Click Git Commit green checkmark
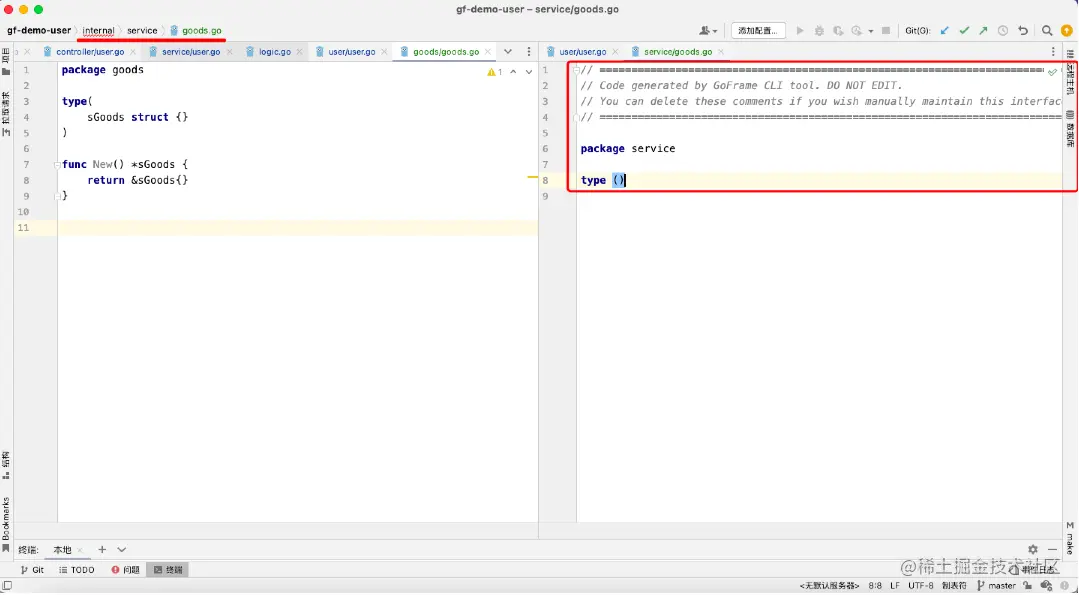Image resolution: width=1079 pixels, height=595 pixels. pos(964,31)
